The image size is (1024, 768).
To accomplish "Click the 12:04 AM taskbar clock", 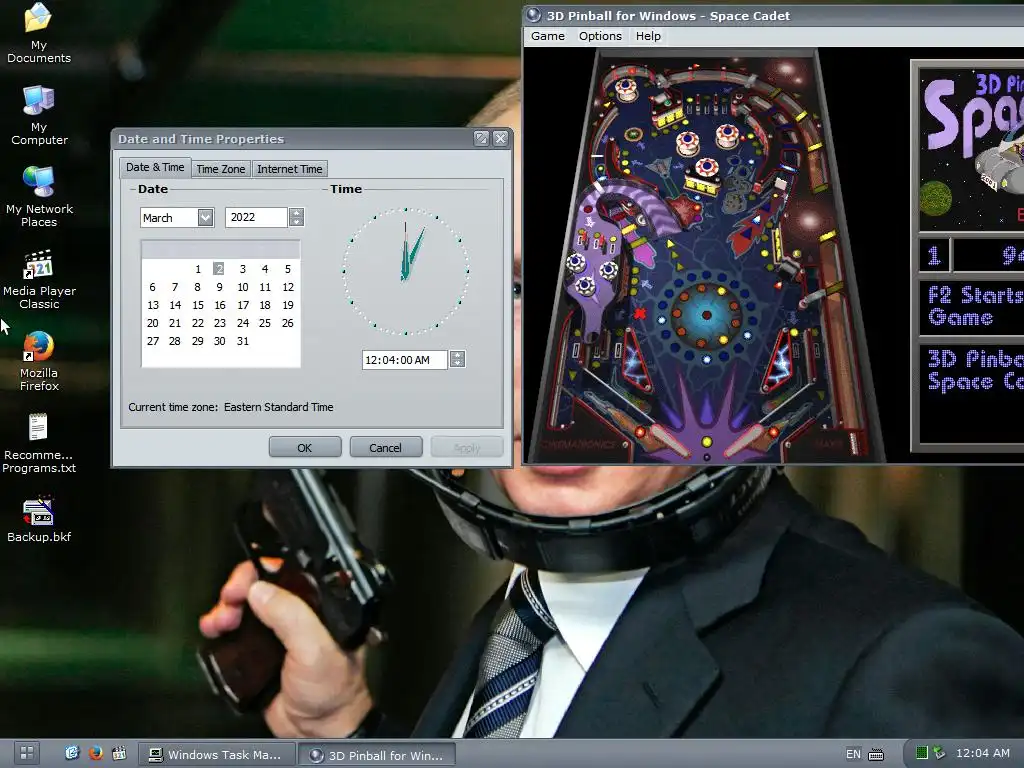I will 982,753.
